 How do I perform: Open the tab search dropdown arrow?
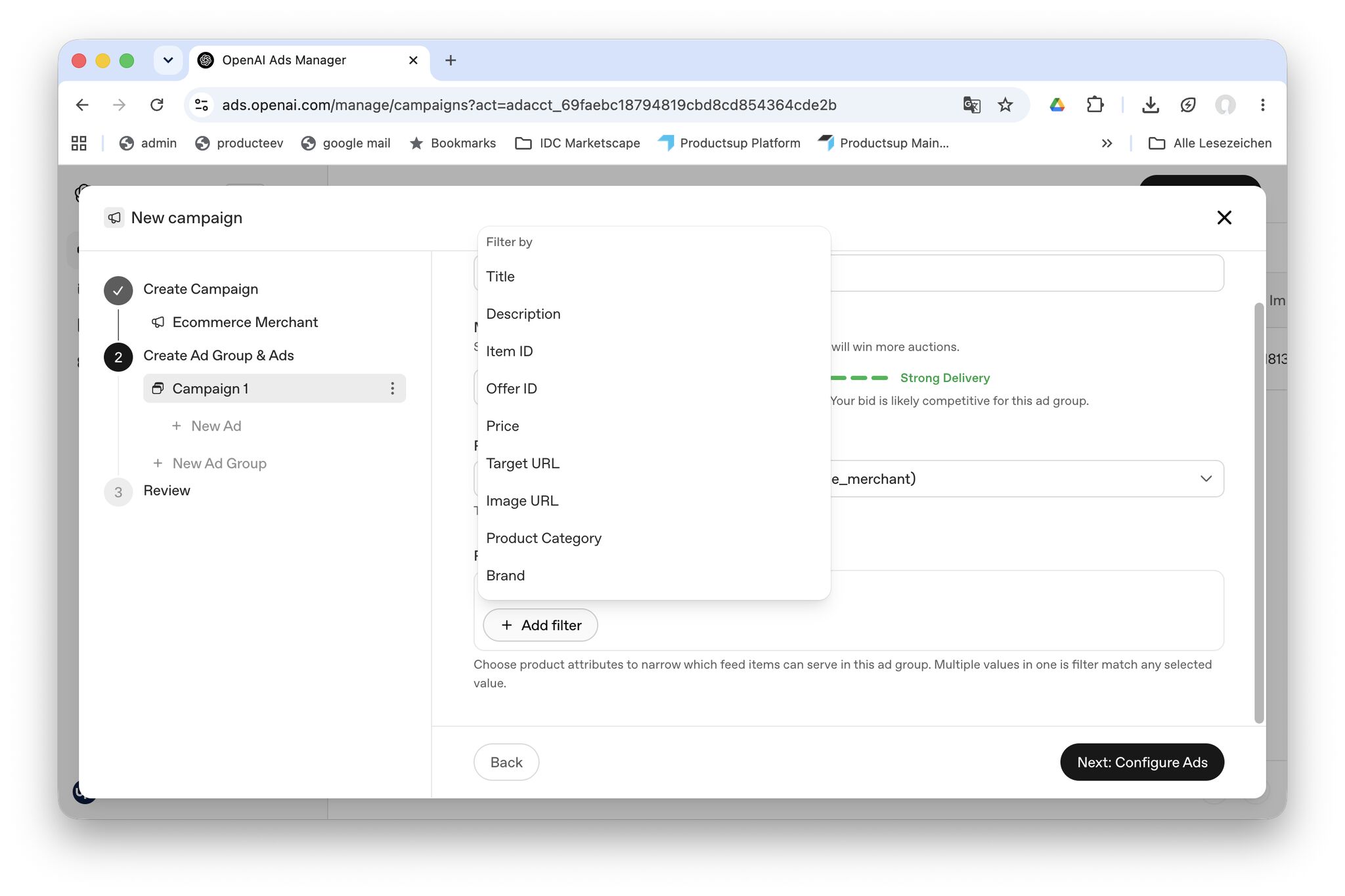(168, 60)
